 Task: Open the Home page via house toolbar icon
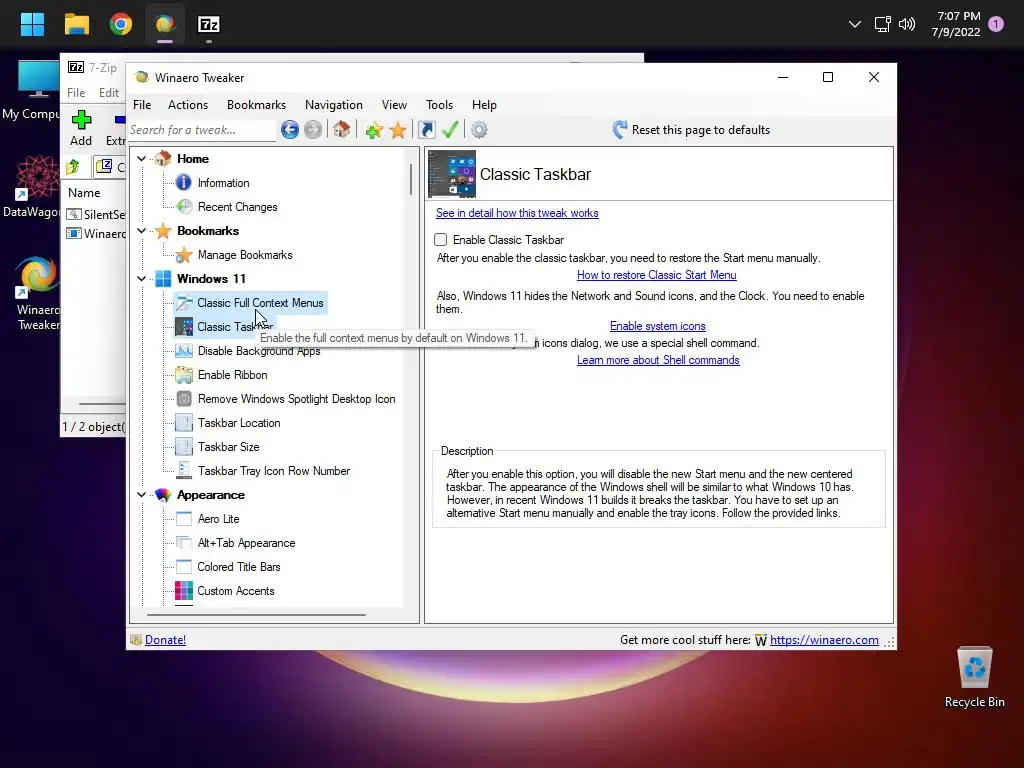(x=342, y=129)
